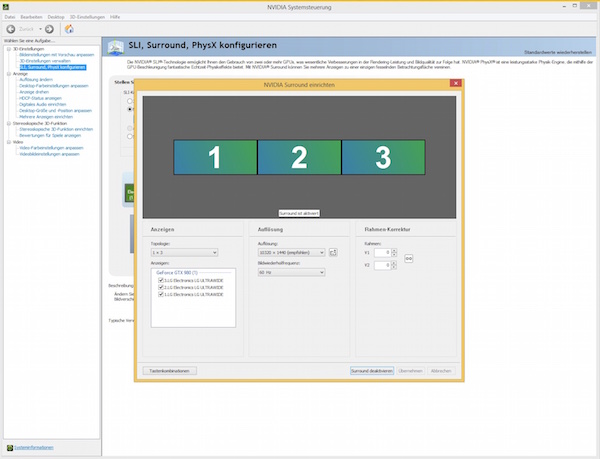Click the Tastenkombinationen button

[170, 371]
